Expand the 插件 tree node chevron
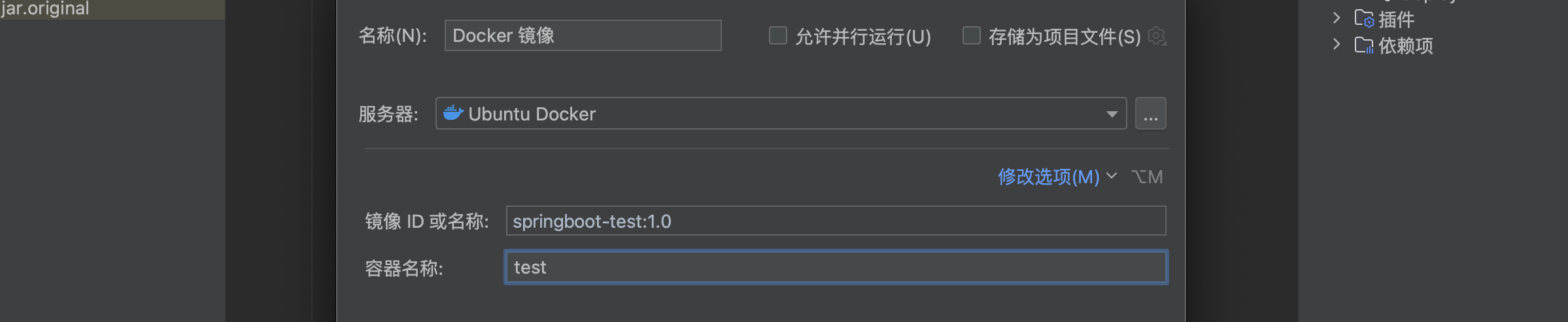The height and width of the screenshot is (322, 1568). [x=1337, y=18]
